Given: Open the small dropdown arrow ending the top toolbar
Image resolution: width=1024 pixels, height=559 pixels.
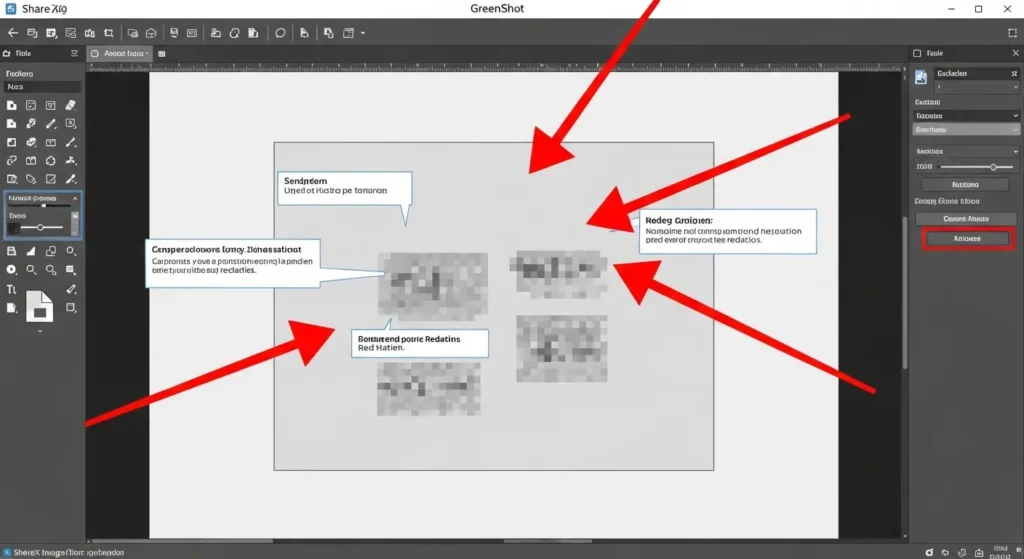Looking at the screenshot, I should tap(363, 33).
